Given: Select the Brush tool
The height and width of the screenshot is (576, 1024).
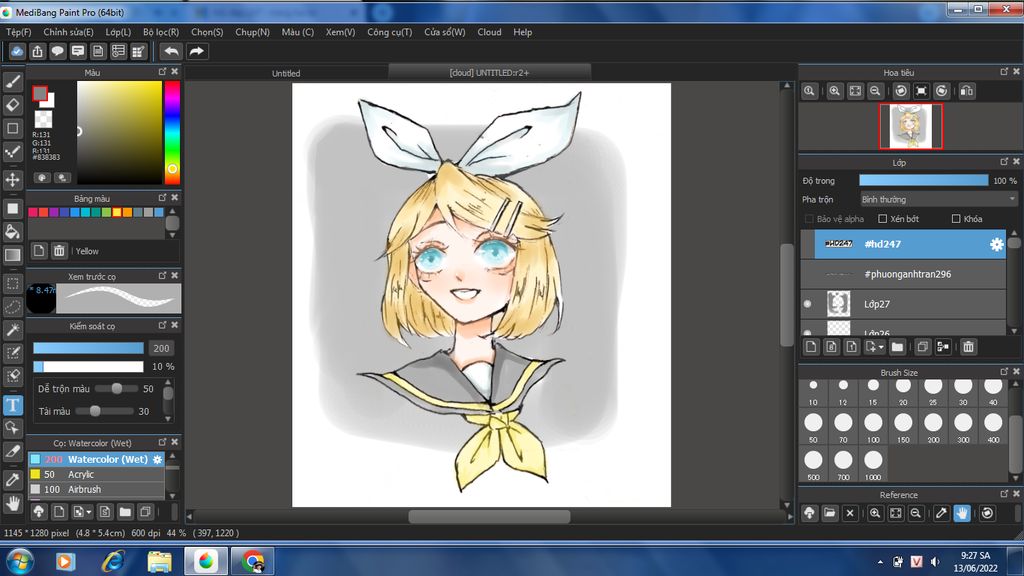Looking at the screenshot, I should (x=12, y=82).
